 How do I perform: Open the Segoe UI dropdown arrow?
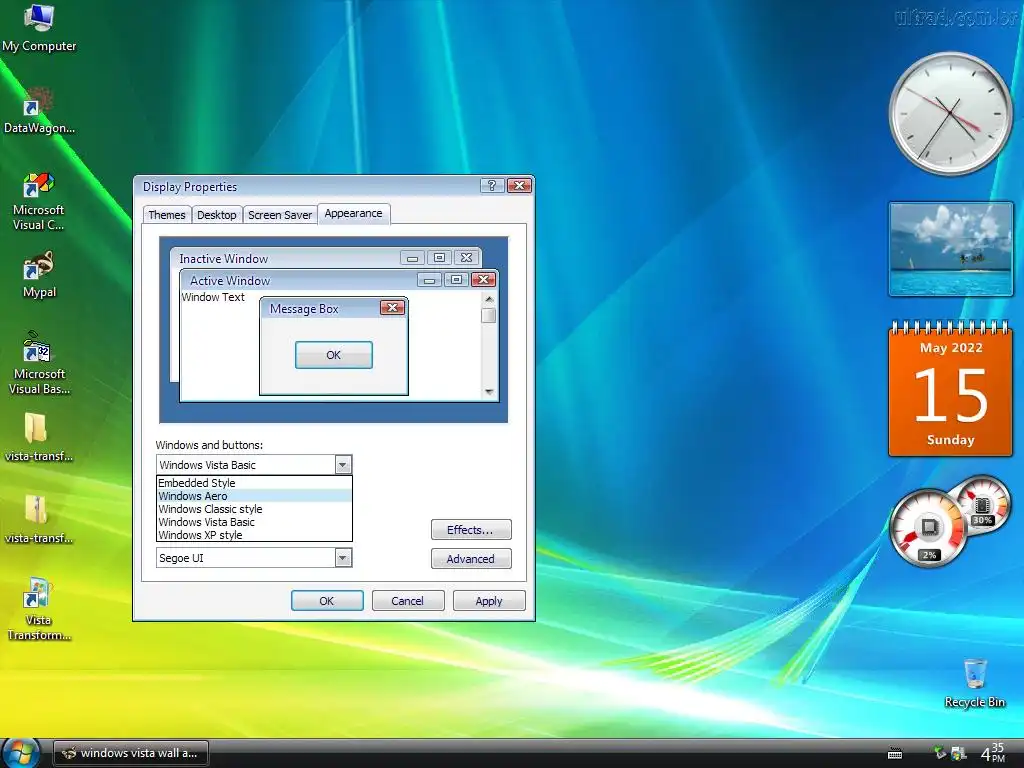343,558
